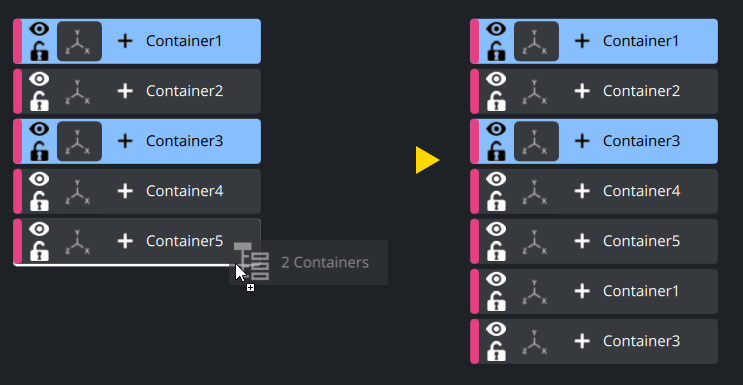The height and width of the screenshot is (385, 743).
Task: Click the transformation axis icon of the unselected Container1 copy
Action: click(x=534, y=291)
